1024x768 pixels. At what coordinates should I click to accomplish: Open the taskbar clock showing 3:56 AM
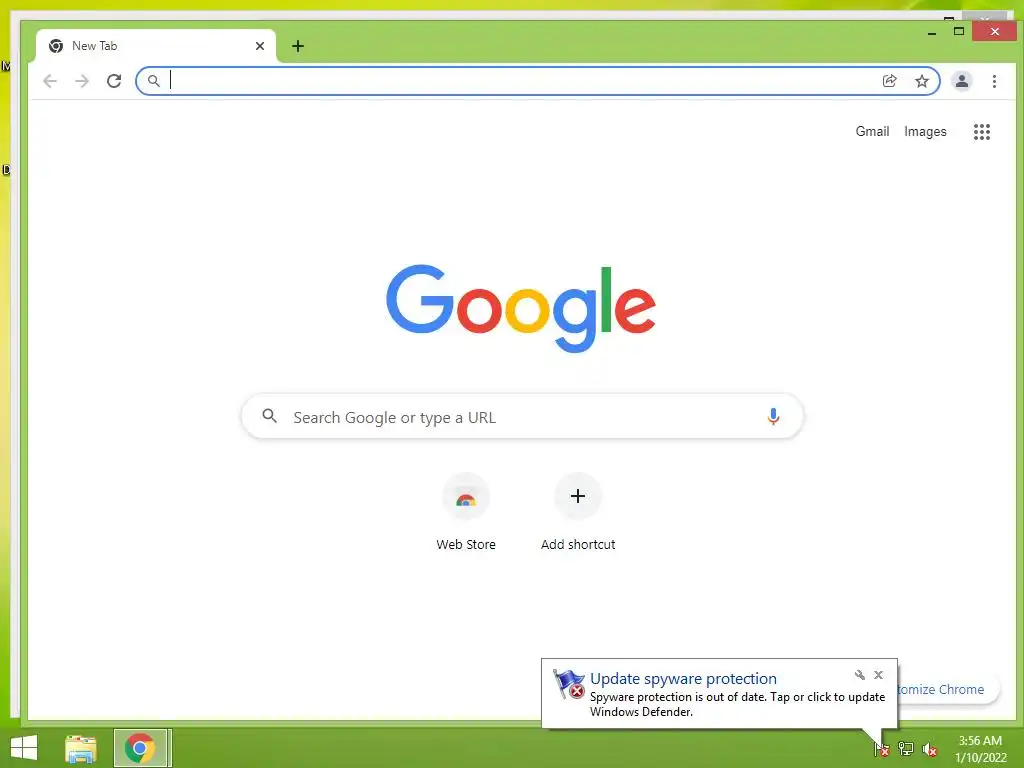(x=980, y=749)
